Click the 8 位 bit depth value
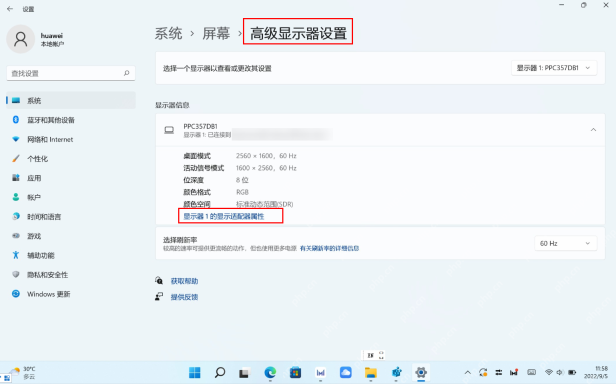 (242, 180)
